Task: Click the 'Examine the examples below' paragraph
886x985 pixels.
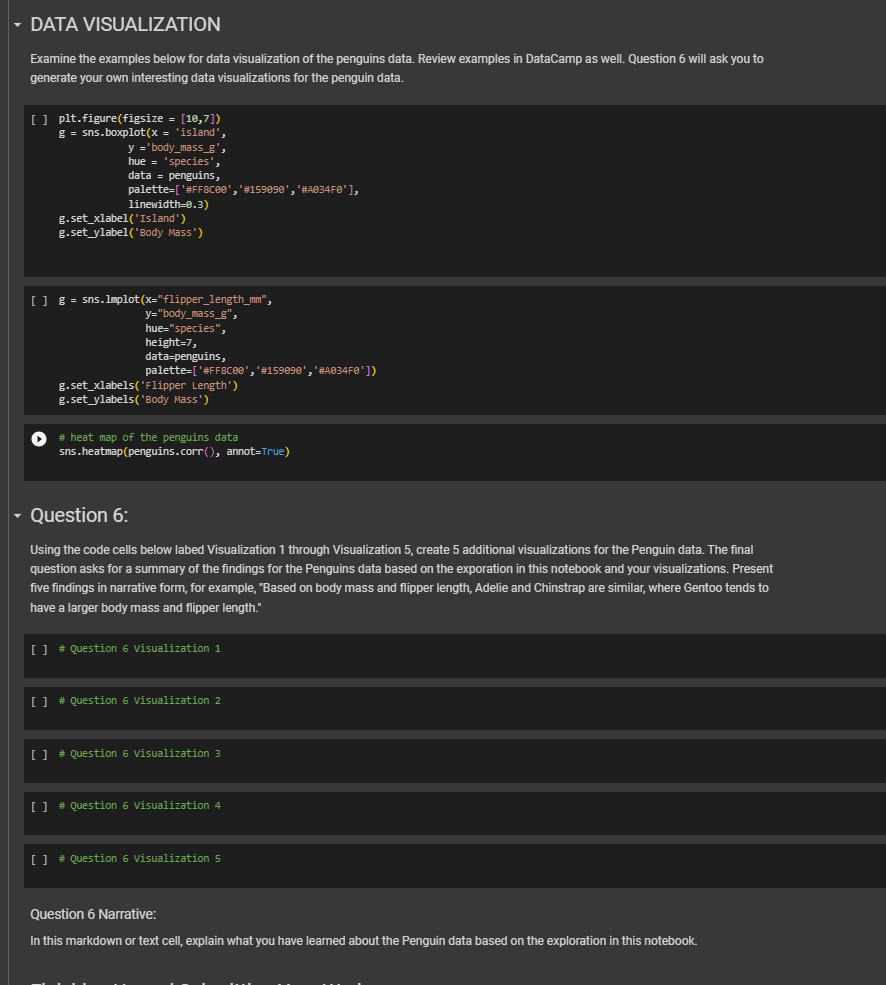Action: 397,68
